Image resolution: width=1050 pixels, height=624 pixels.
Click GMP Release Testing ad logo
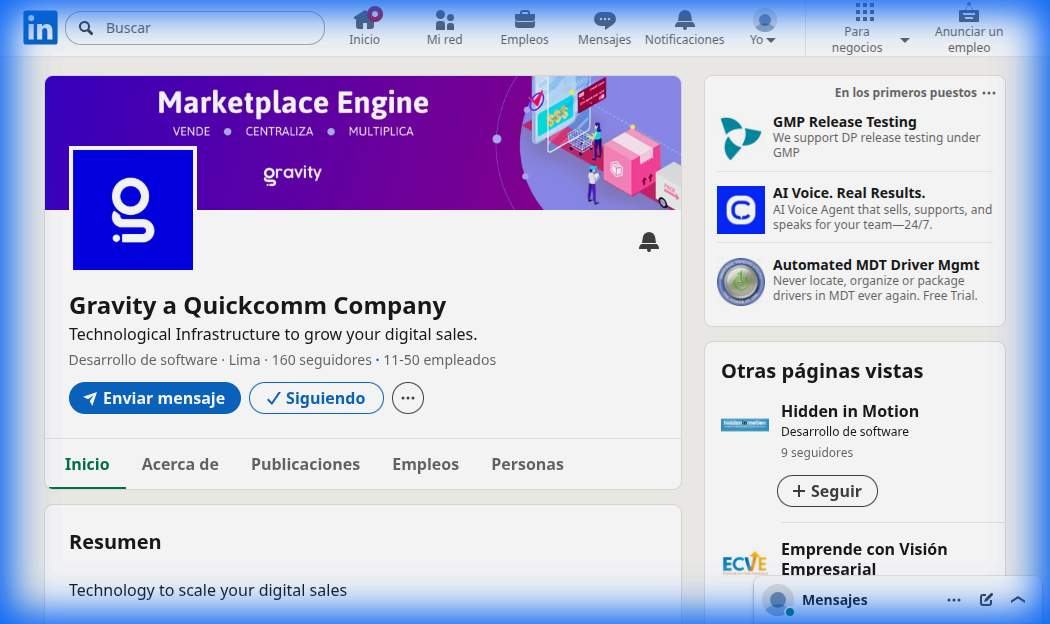[741, 138]
